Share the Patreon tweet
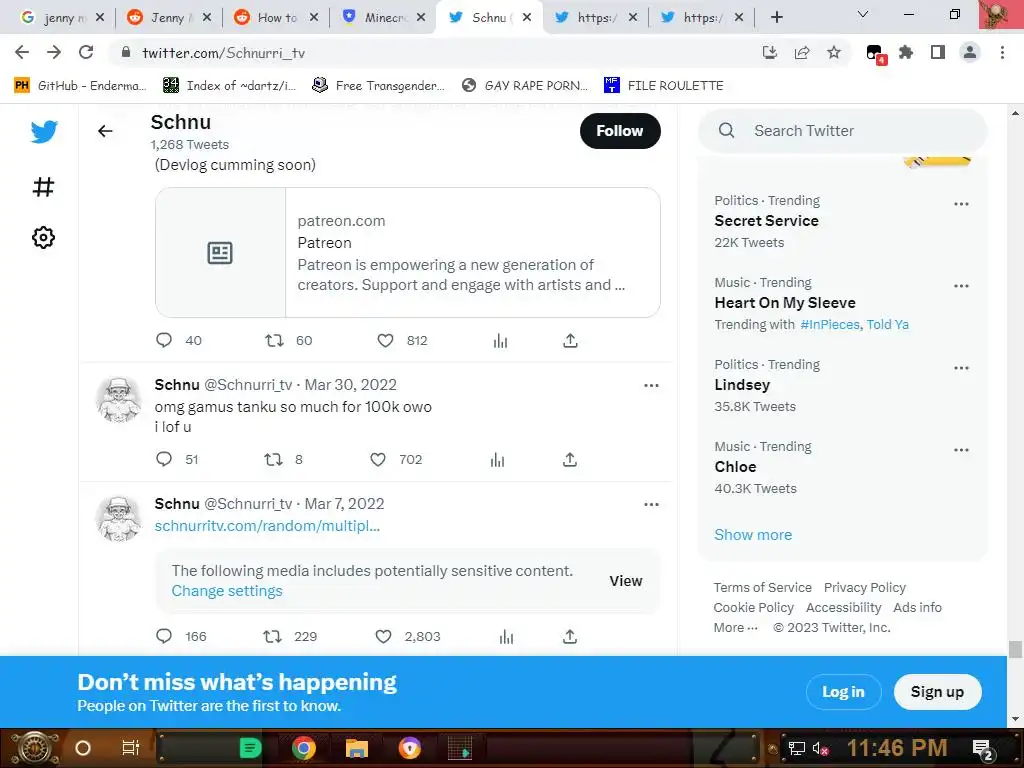 (x=570, y=340)
